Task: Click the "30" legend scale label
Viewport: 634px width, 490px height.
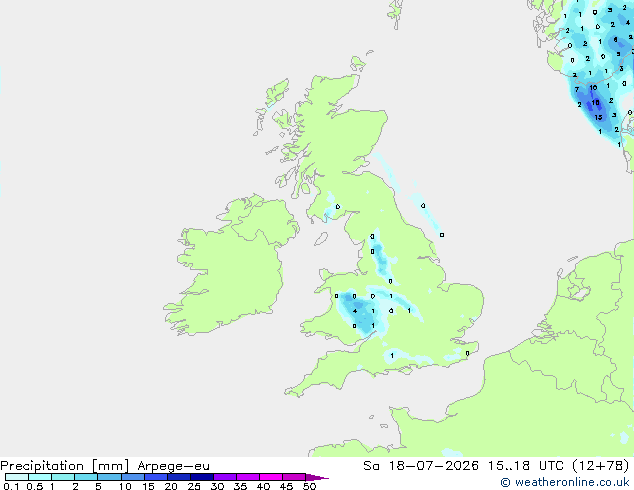Action: point(217,486)
